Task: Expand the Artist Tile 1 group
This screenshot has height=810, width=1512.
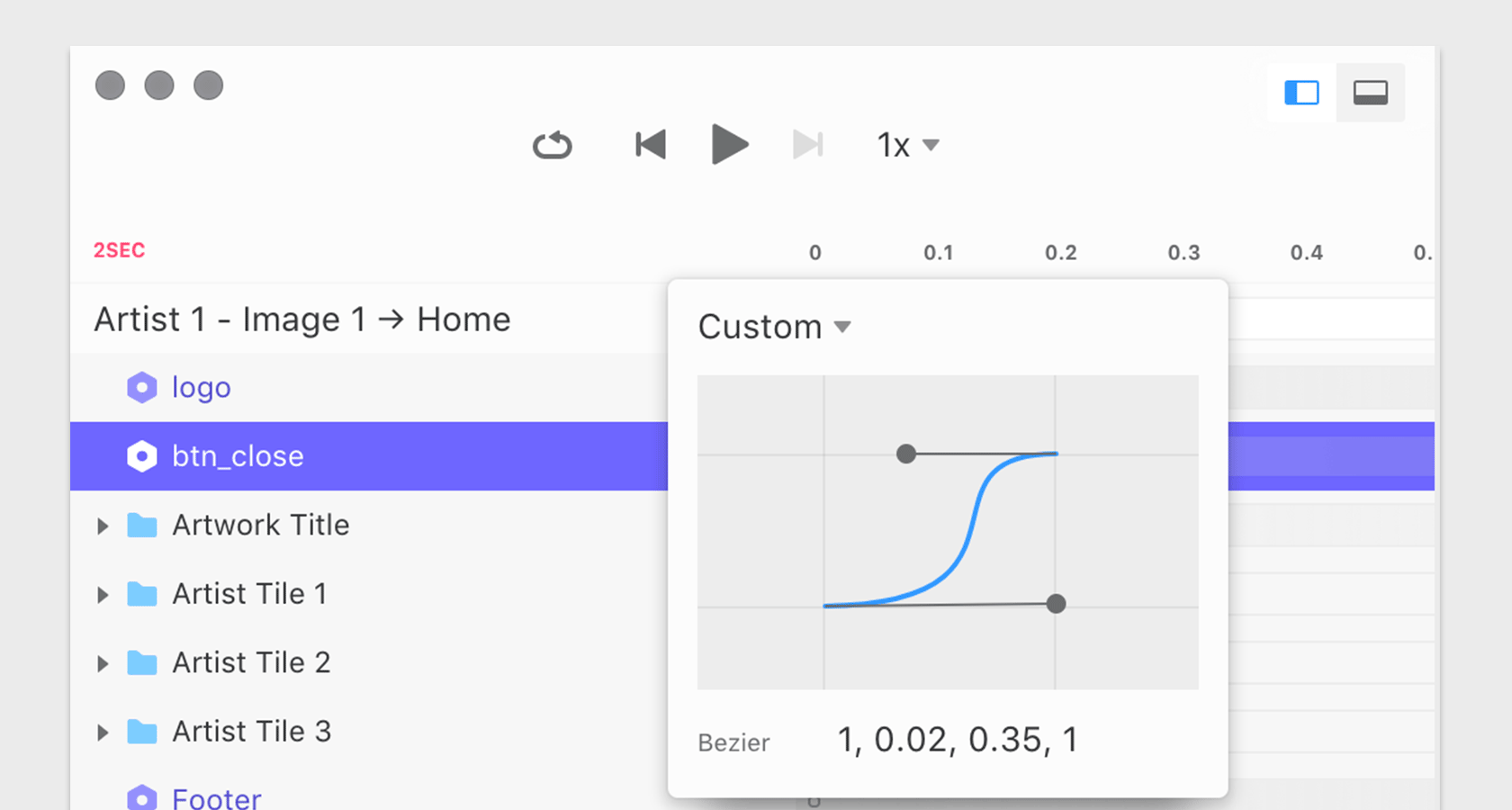Action: point(102,594)
